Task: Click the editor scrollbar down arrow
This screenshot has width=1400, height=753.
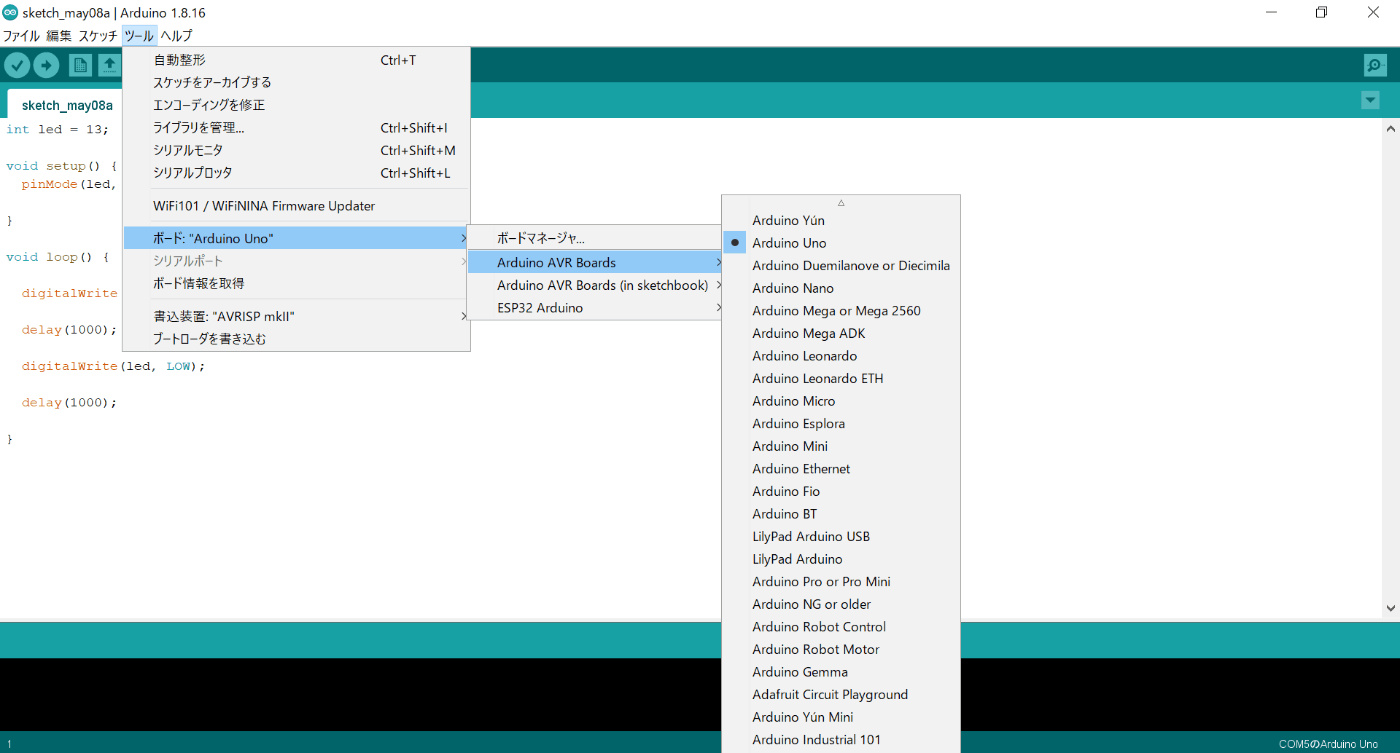Action: 1391,608
